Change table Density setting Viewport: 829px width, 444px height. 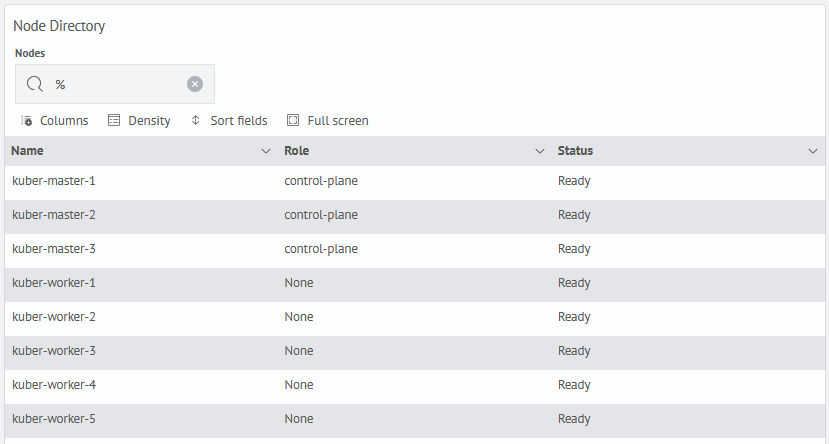[149, 121]
